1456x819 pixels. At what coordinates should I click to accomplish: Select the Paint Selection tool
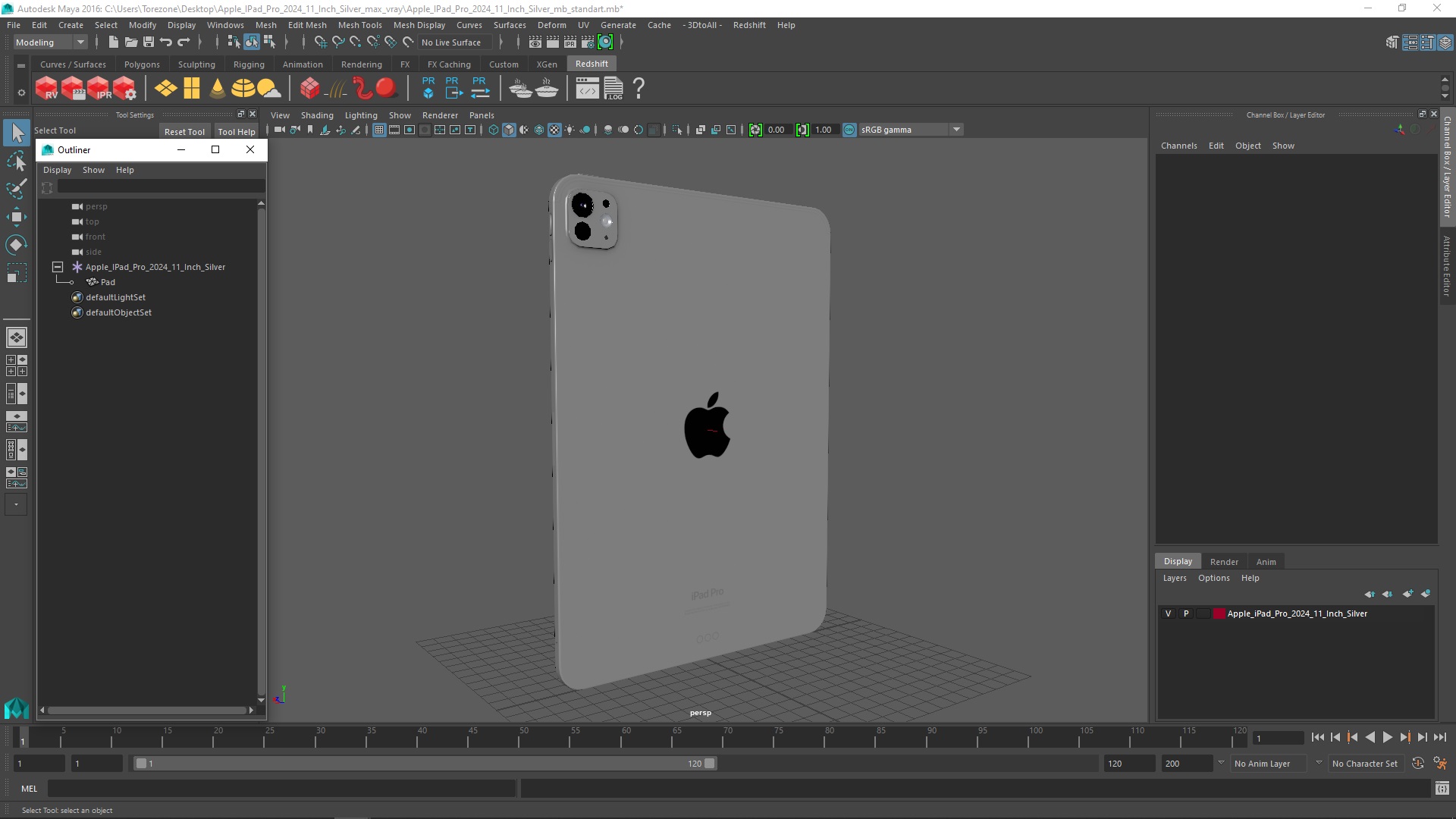tap(16, 189)
